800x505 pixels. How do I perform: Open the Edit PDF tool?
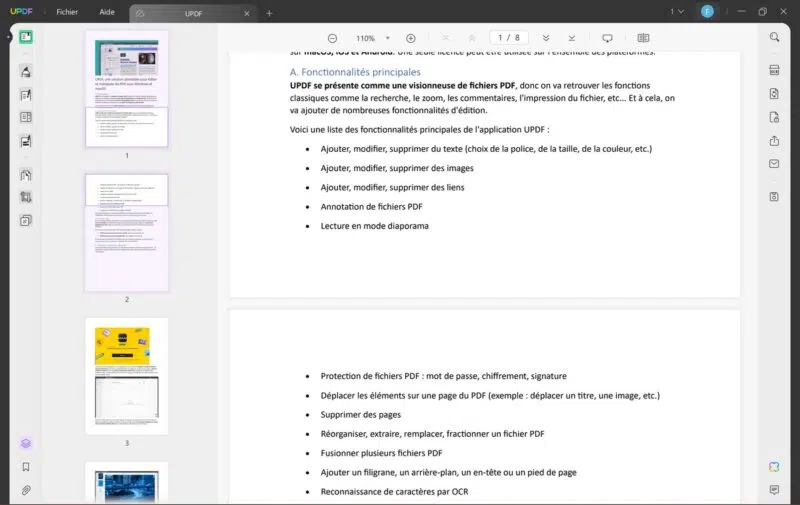[26, 95]
